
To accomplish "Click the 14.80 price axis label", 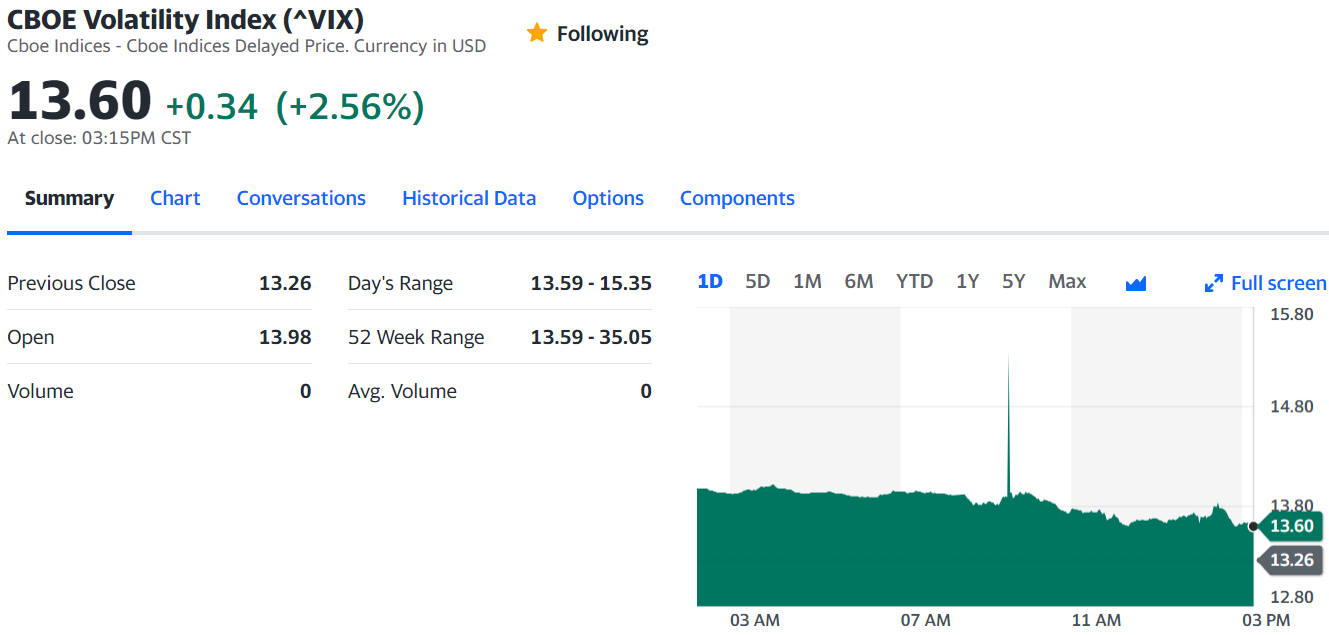I will coord(1291,406).
